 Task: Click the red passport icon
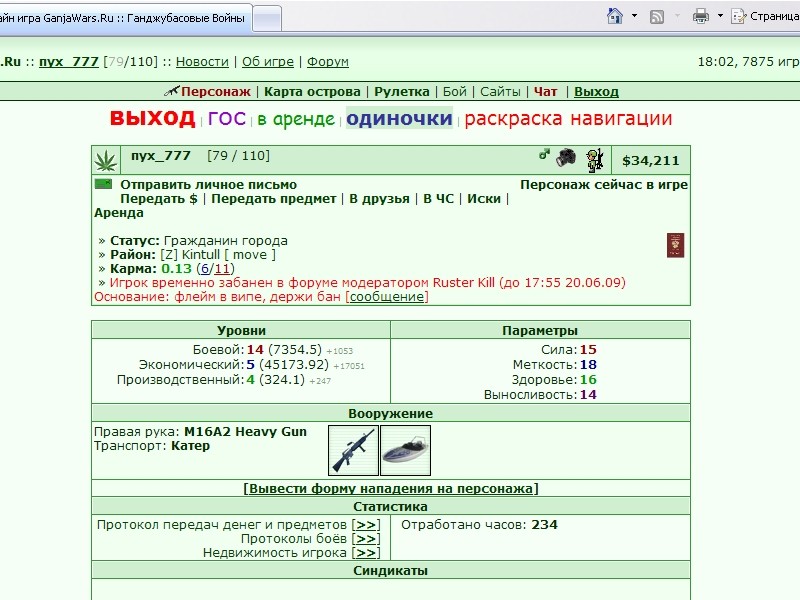pos(675,245)
